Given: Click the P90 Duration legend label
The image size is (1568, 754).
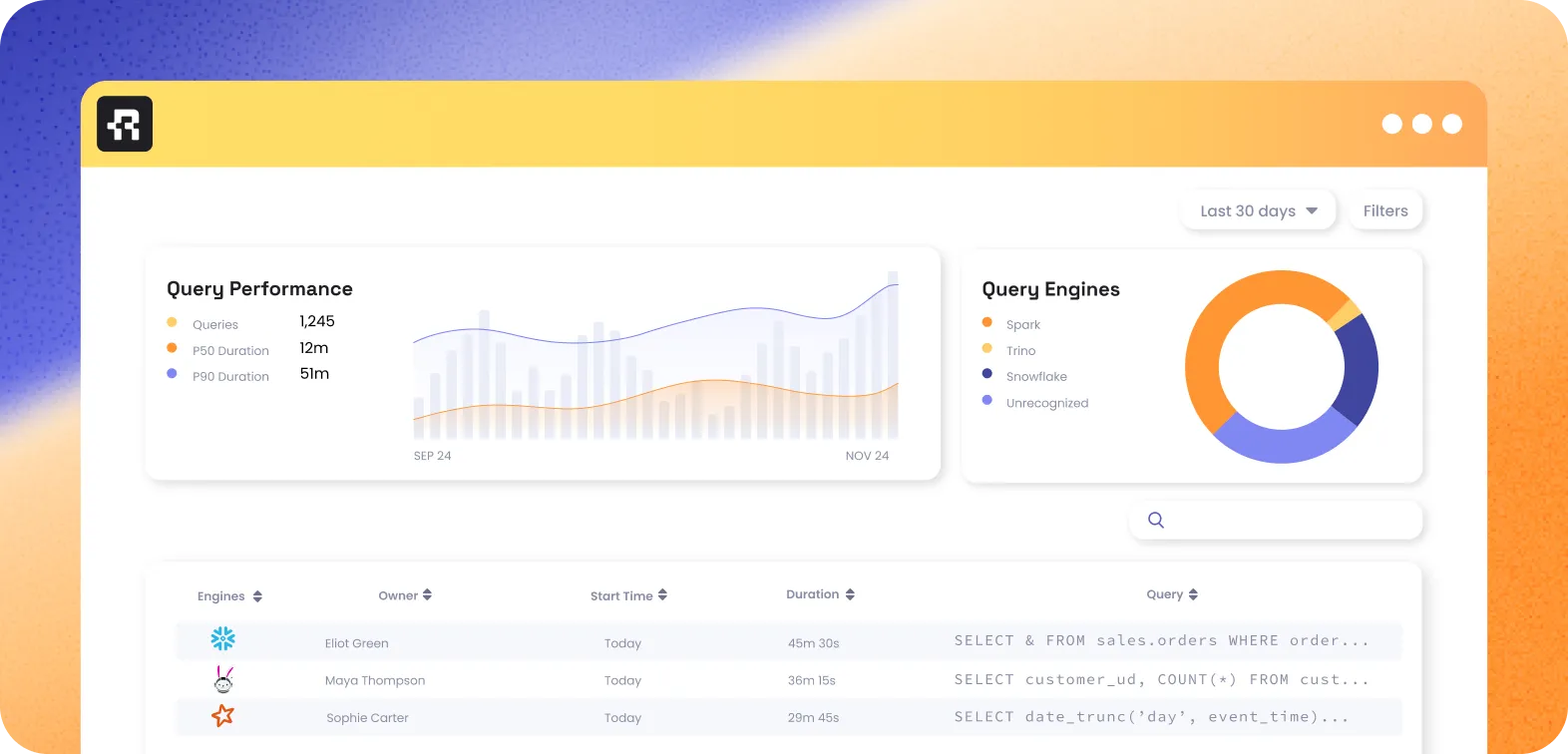Looking at the screenshot, I should (x=231, y=376).
